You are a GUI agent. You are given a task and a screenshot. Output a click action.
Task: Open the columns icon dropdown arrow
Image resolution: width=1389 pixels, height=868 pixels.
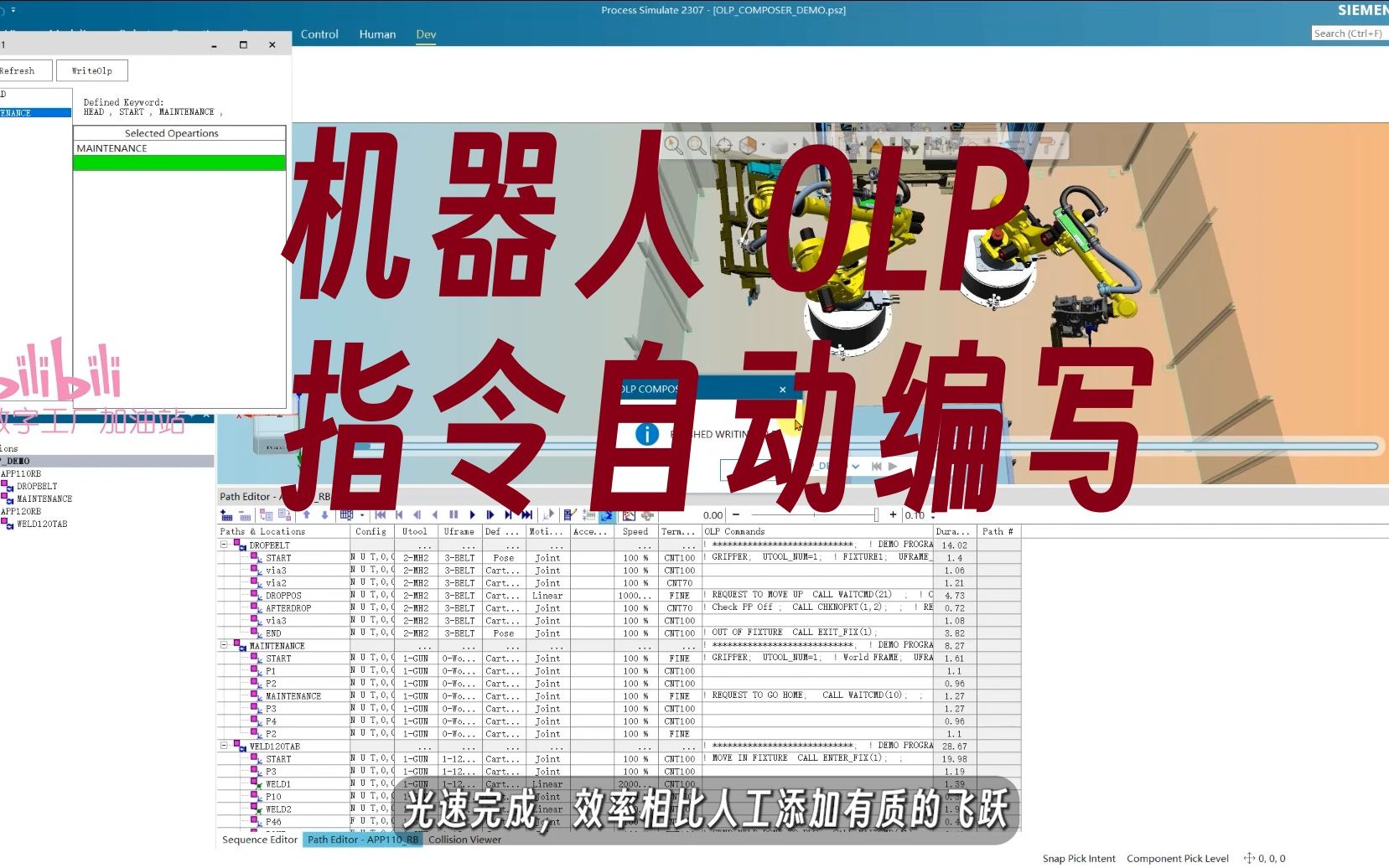pos(361,515)
